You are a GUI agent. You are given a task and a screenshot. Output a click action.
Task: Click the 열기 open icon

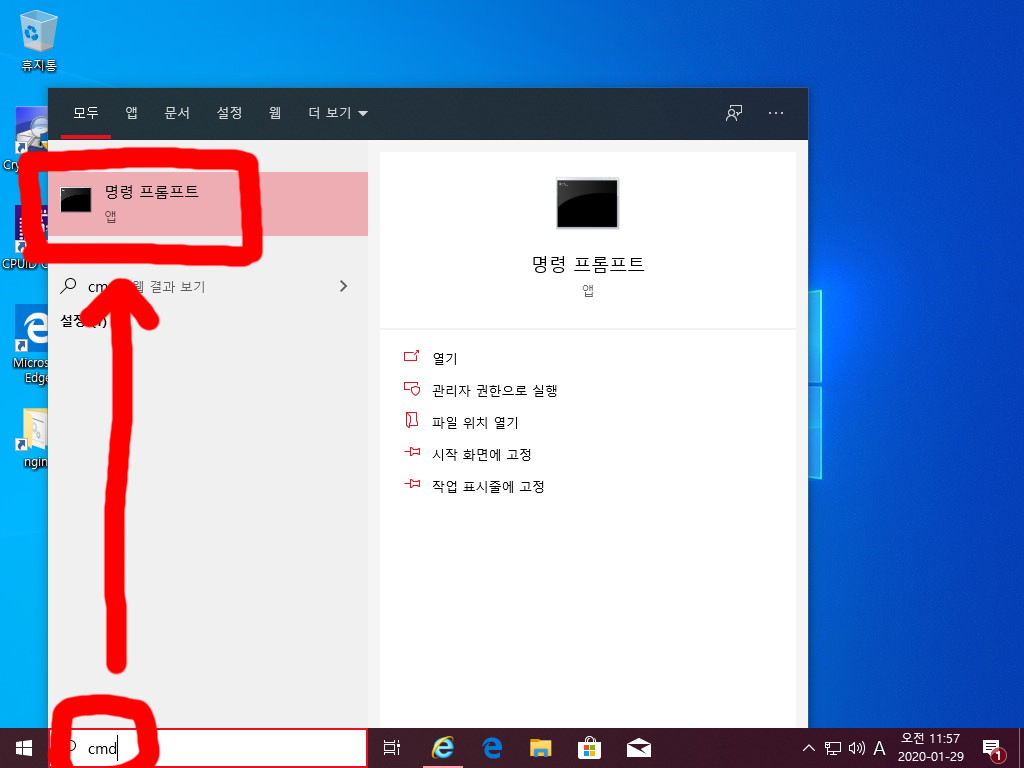tap(411, 357)
